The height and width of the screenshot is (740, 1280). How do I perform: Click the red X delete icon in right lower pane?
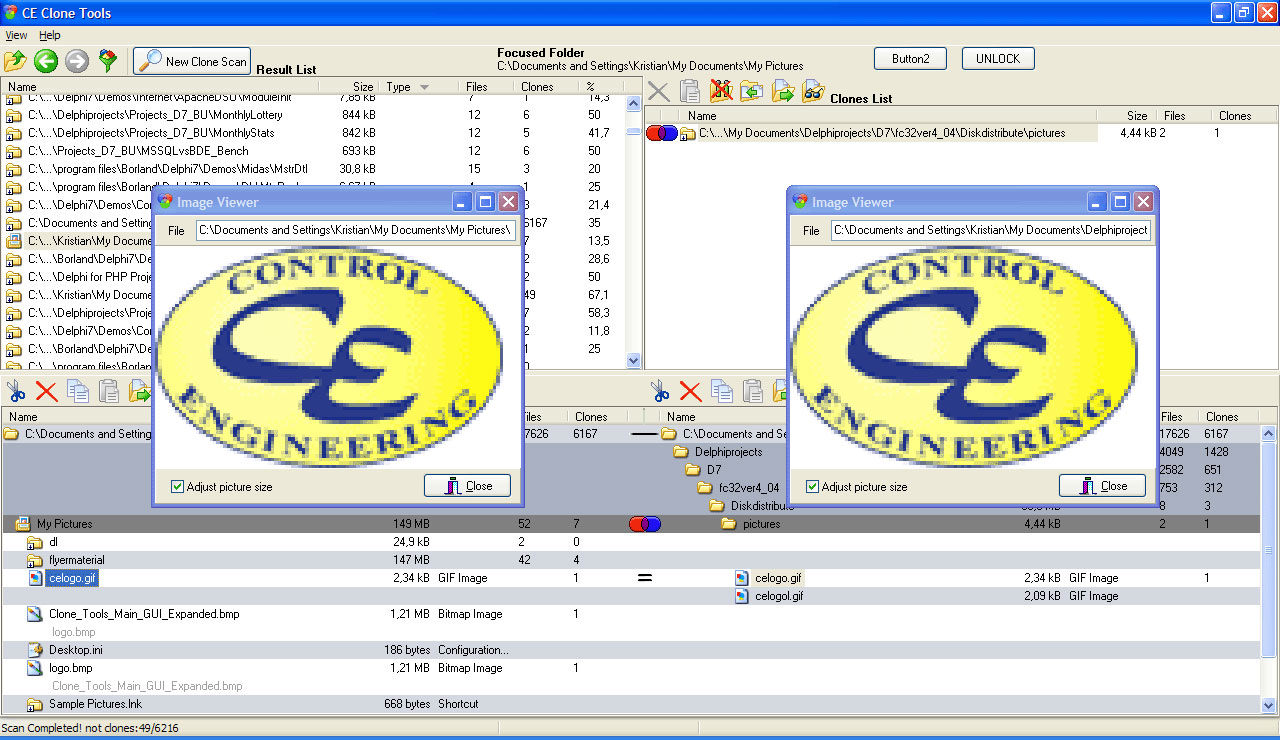tap(690, 391)
